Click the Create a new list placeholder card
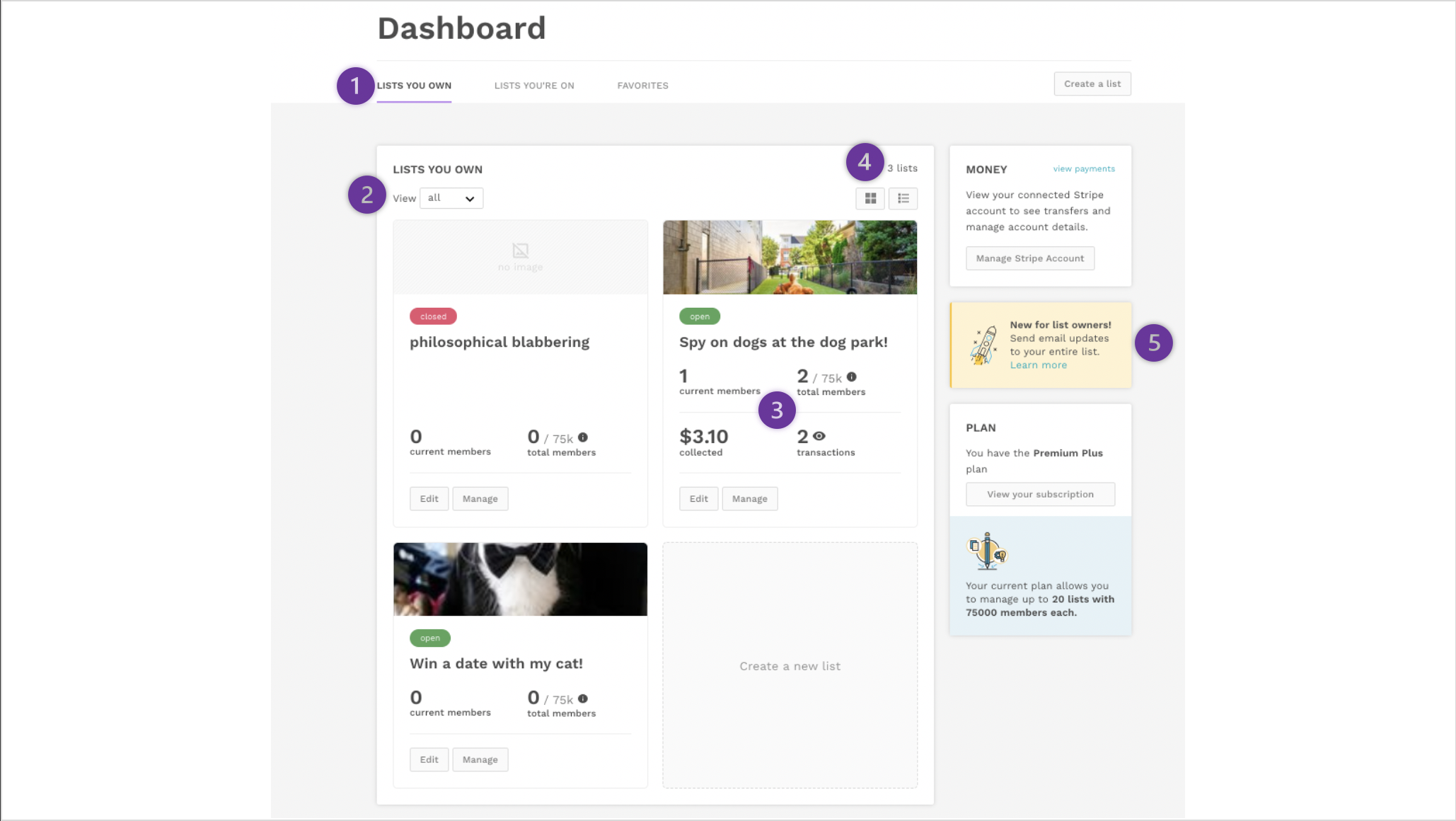1456x821 pixels. (790, 666)
